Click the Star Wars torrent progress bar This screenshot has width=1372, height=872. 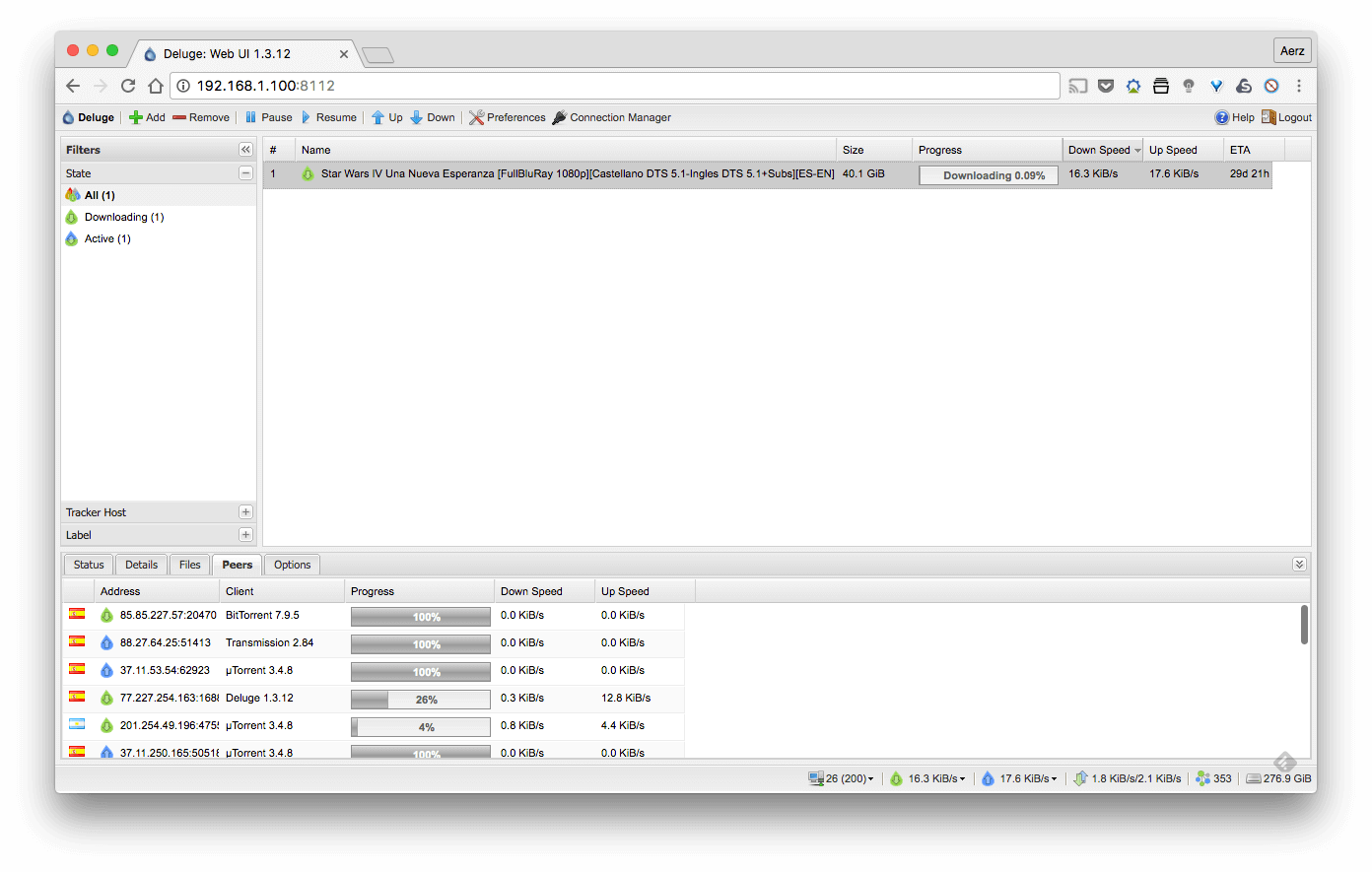click(988, 175)
